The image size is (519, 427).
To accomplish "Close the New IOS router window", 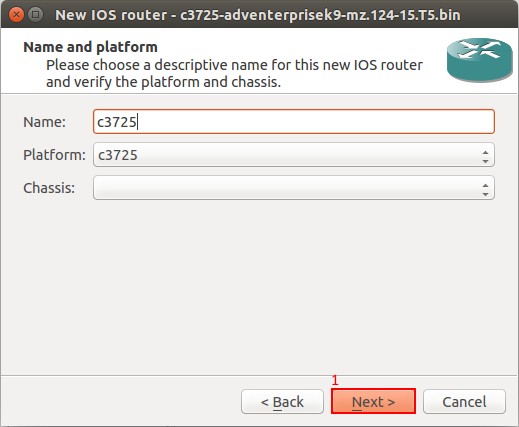I will point(16,15).
